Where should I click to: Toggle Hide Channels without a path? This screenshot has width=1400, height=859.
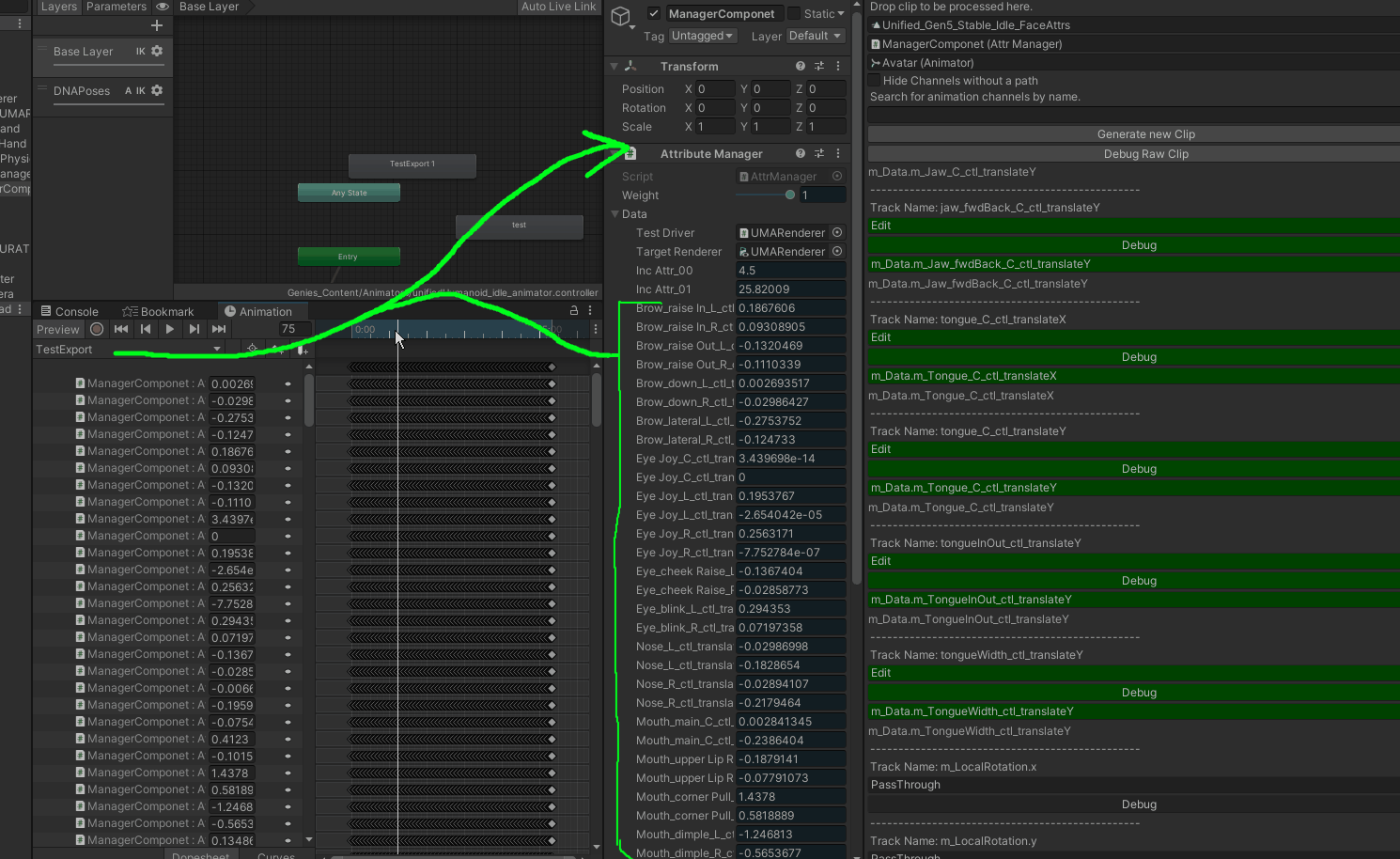click(x=875, y=80)
